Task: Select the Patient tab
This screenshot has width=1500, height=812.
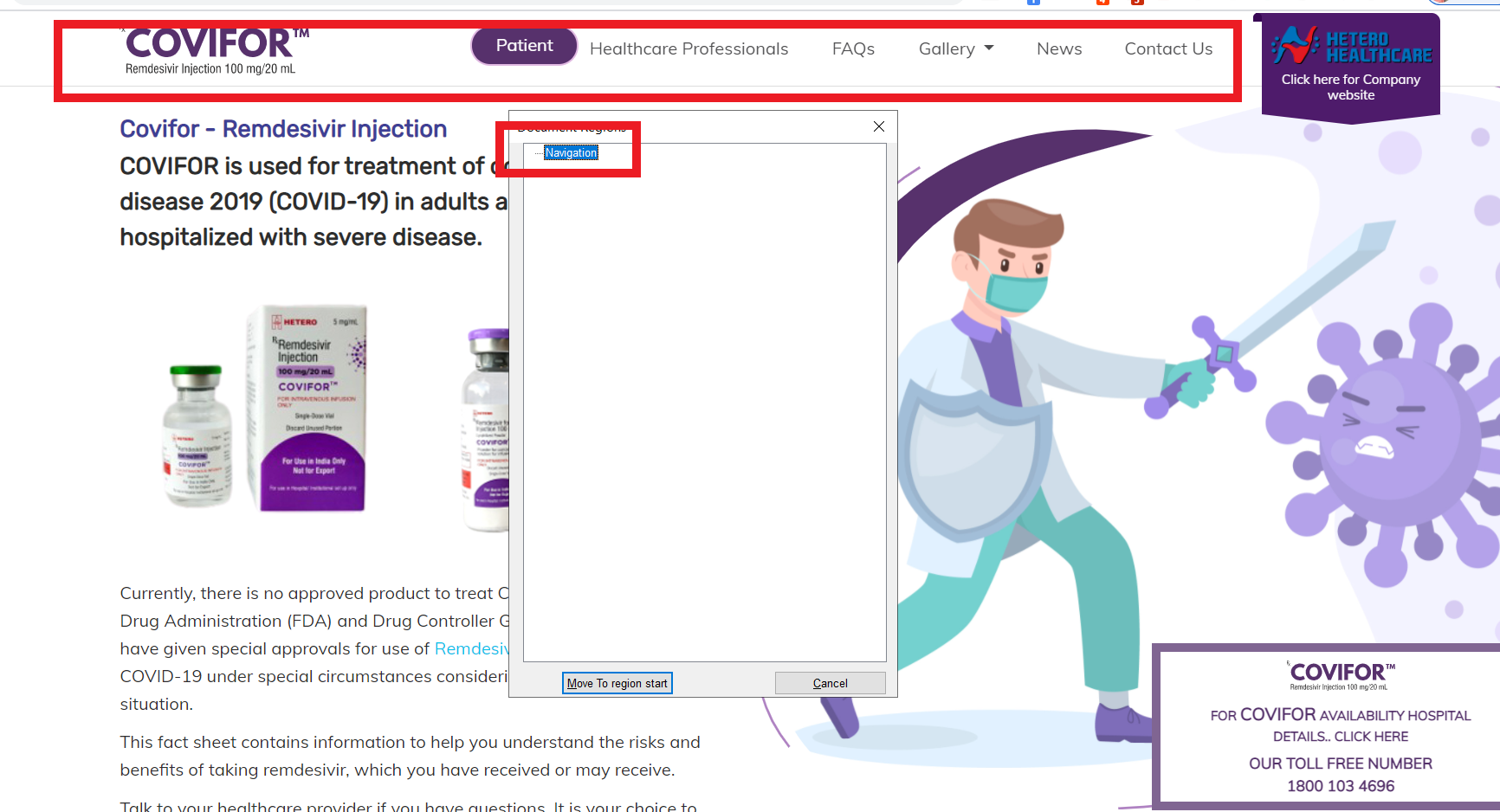Action: tap(524, 46)
